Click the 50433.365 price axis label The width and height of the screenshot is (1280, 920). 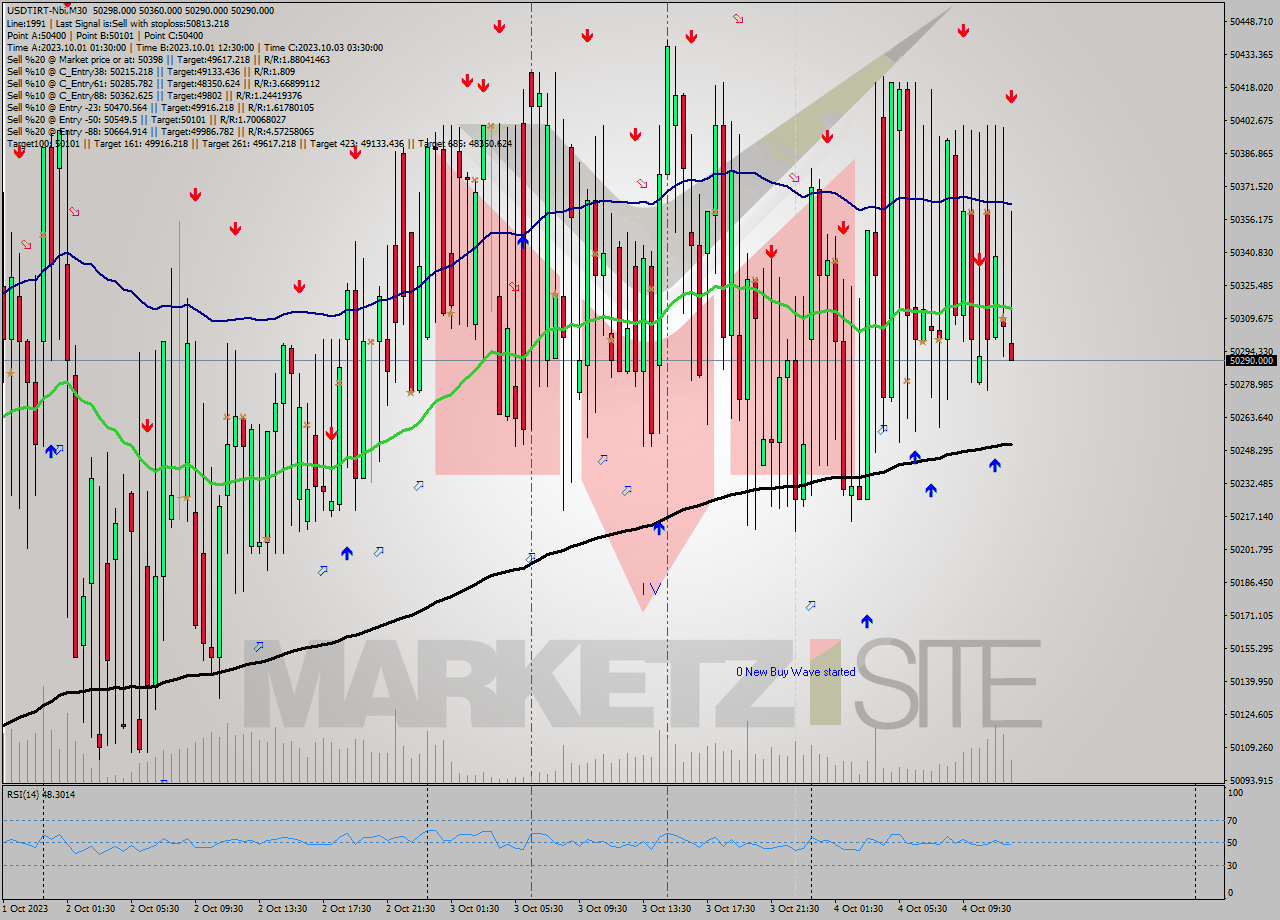[1251, 54]
